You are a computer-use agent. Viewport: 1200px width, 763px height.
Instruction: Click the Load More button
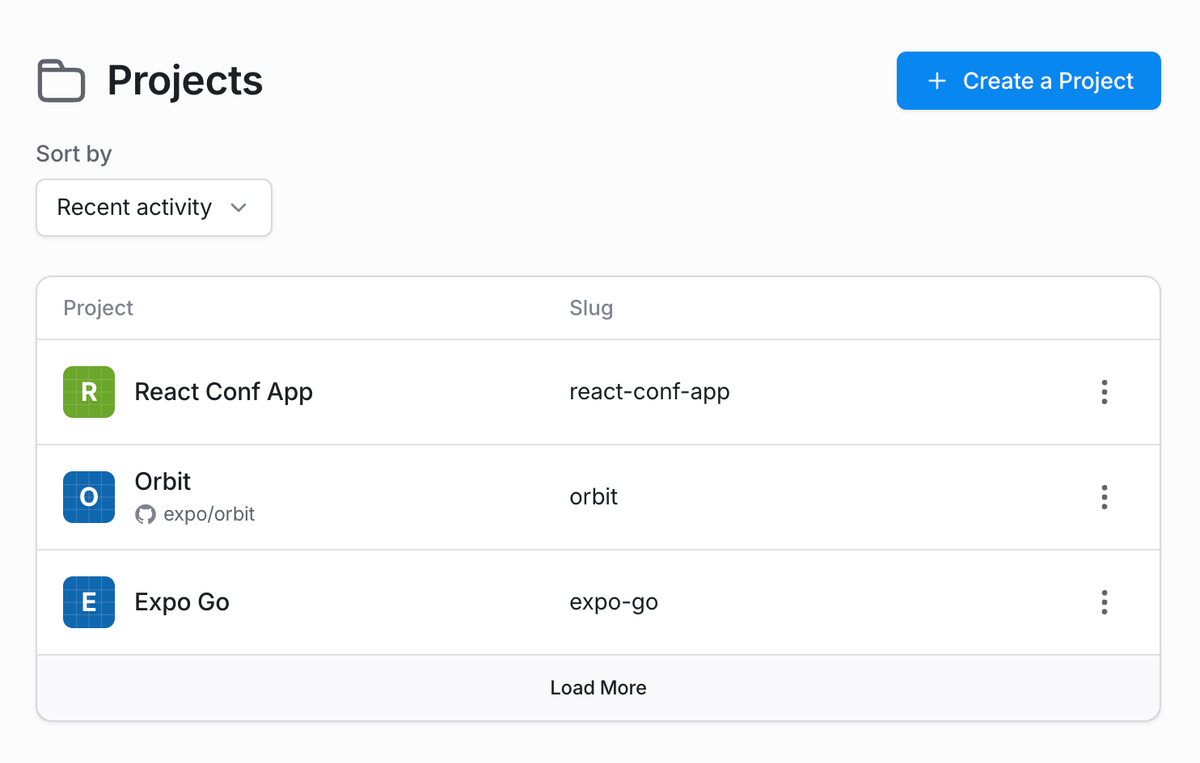(x=598, y=687)
